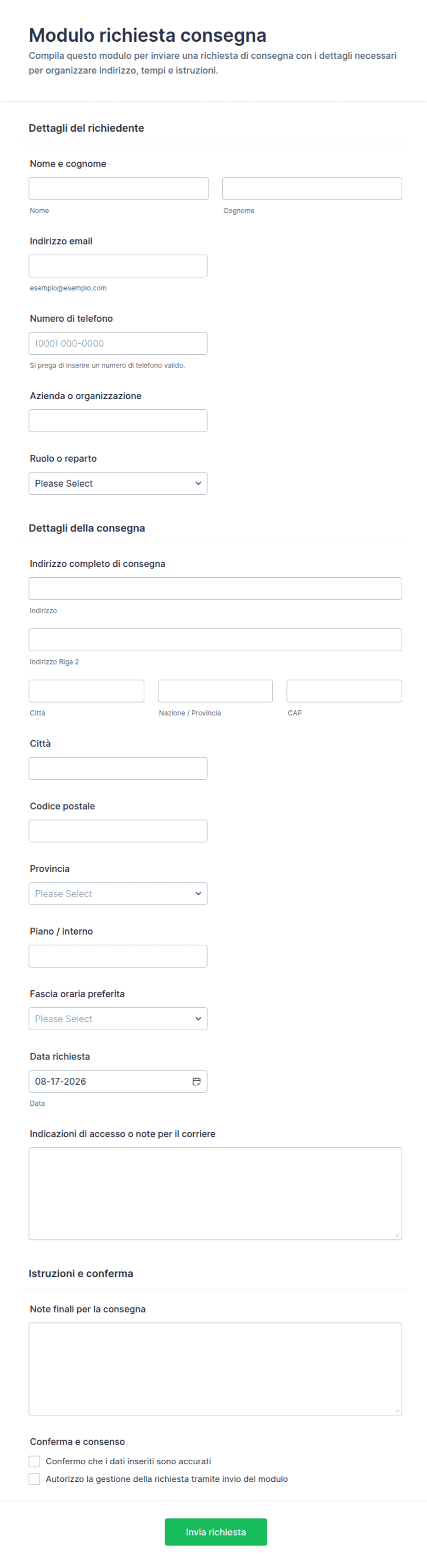Click the 'Codice postale' text box
The image size is (427, 1568).
click(118, 831)
